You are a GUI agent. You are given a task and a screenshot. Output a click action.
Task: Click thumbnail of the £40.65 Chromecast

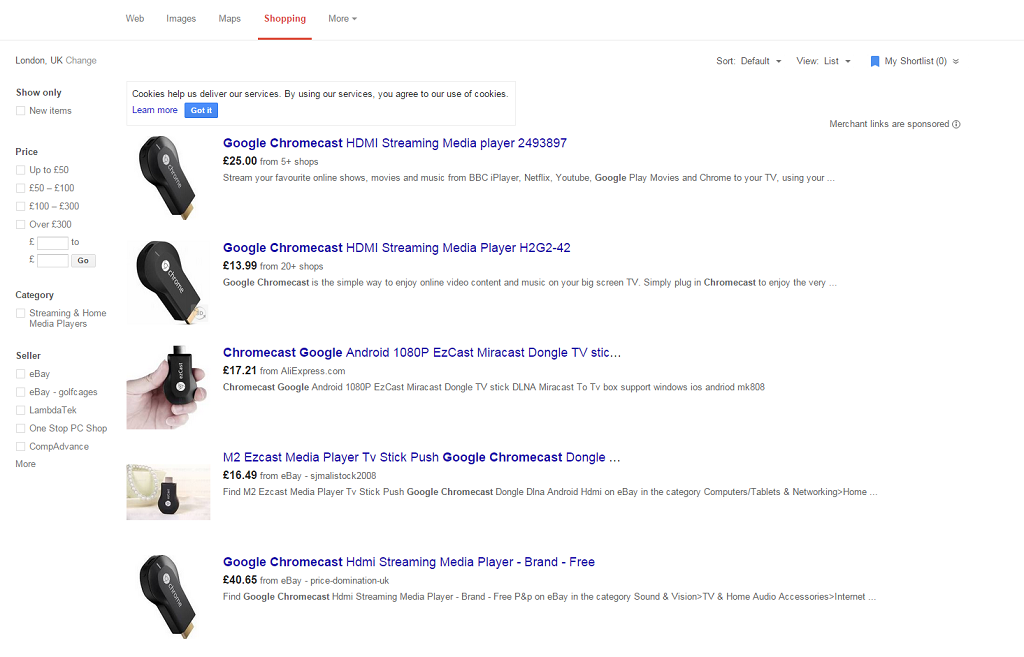pyautogui.click(x=168, y=596)
